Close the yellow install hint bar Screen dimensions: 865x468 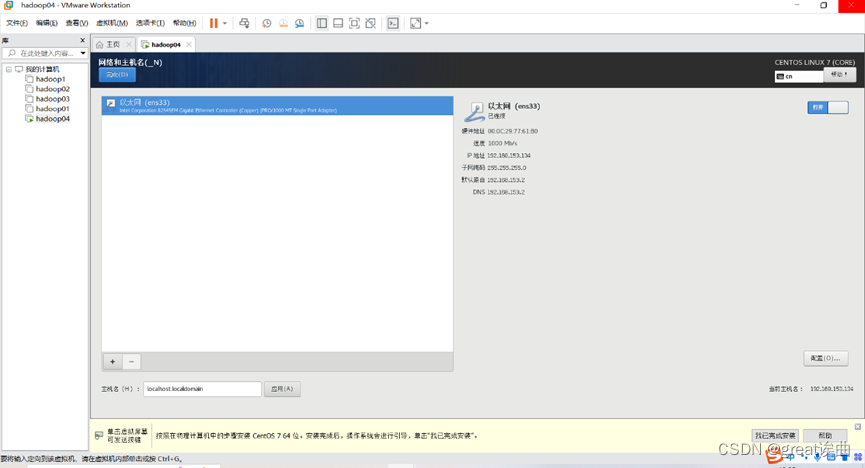pos(858,427)
